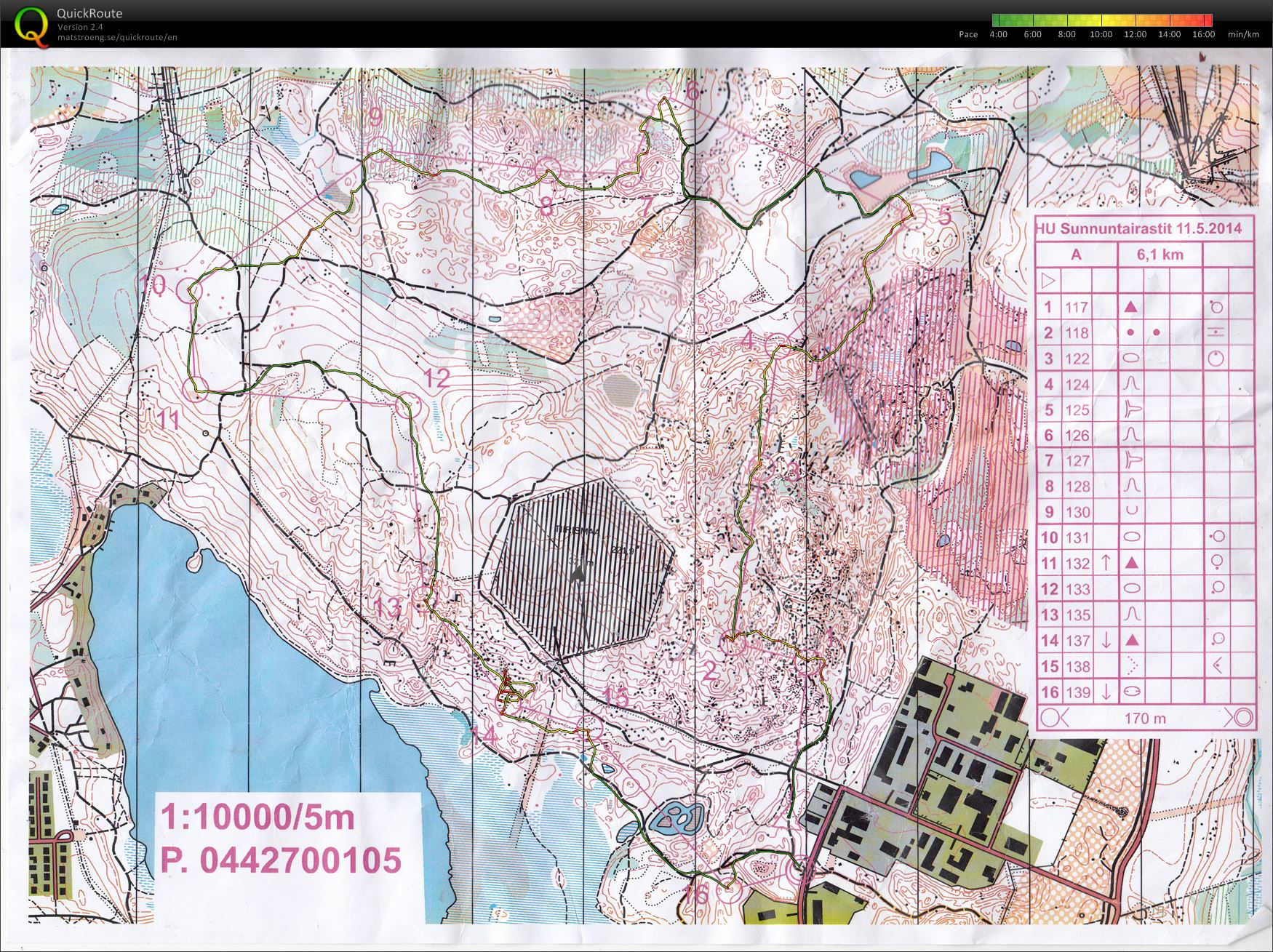Click control number 9 on the map
This screenshot has height=952, width=1273.
[x=375, y=116]
